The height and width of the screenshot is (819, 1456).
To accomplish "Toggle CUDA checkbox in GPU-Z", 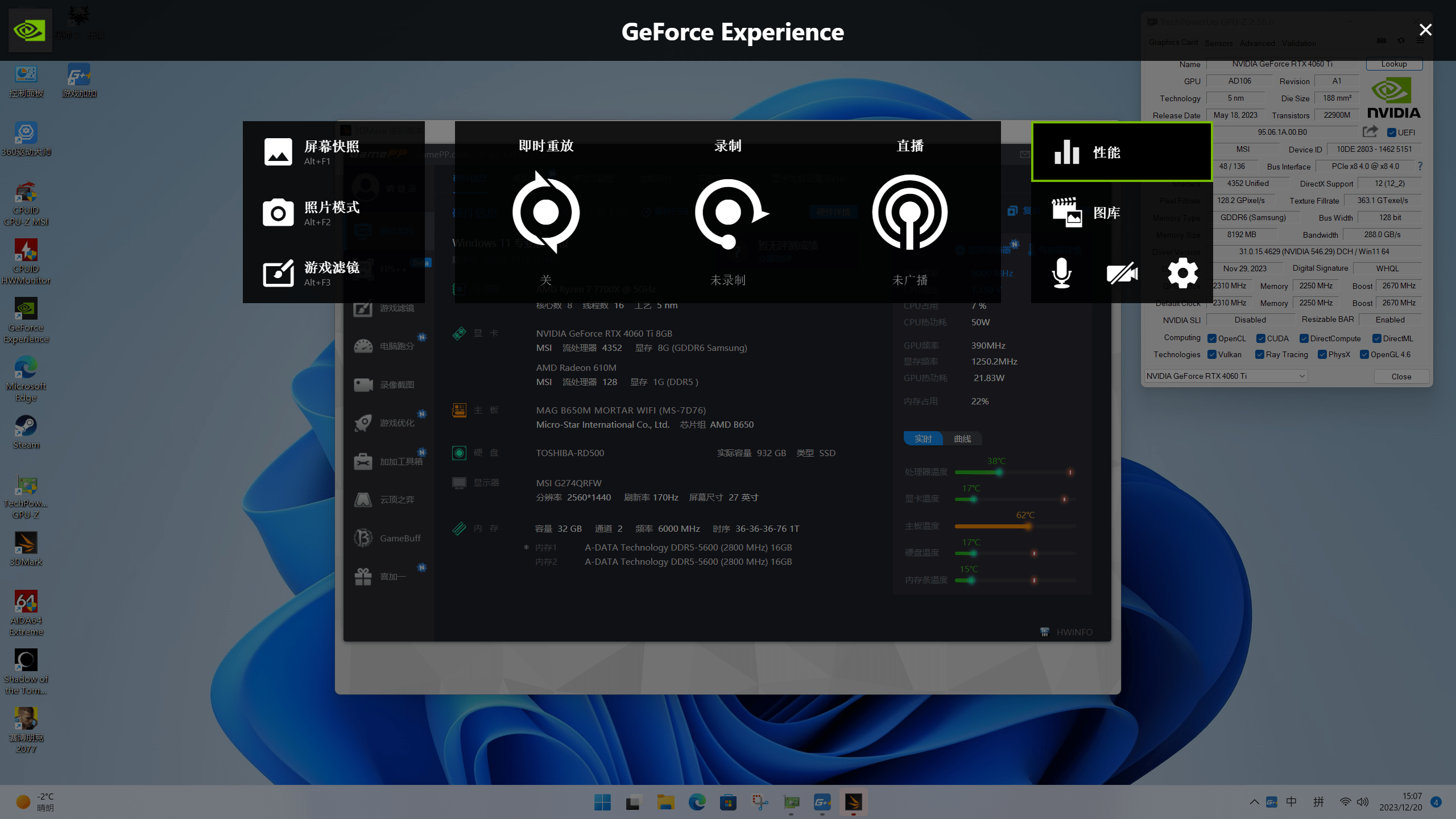I will 1261,338.
